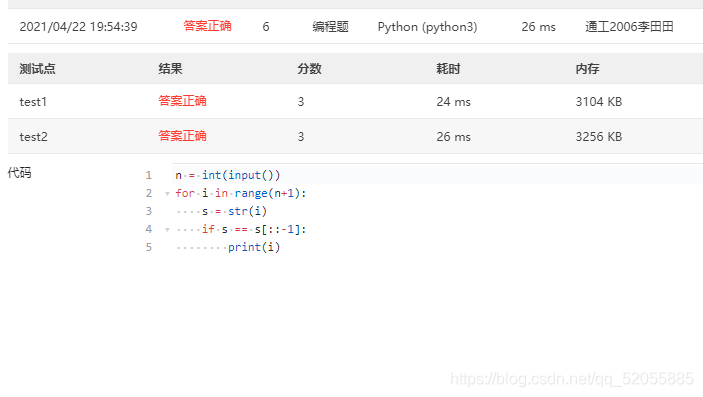Collapse the for loop fold arrow on line 2
This screenshot has width=703, height=397.
click(x=167, y=194)
